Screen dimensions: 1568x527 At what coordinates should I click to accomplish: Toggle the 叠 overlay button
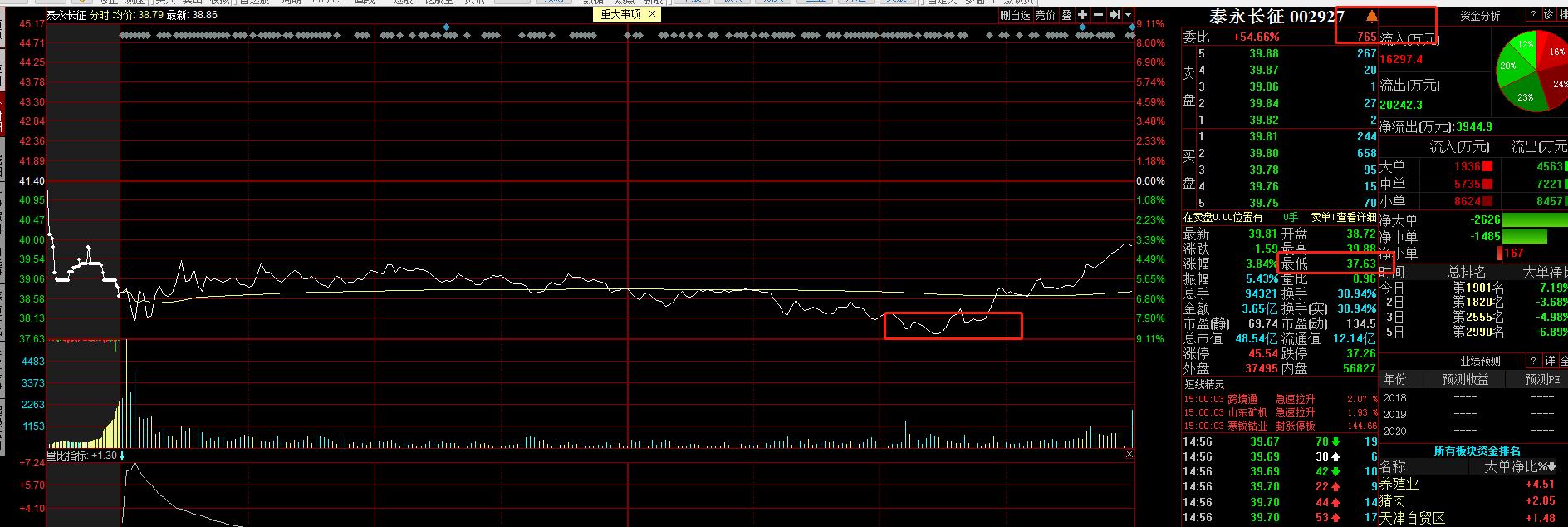pyautogui.click(x=1066, y=15)
